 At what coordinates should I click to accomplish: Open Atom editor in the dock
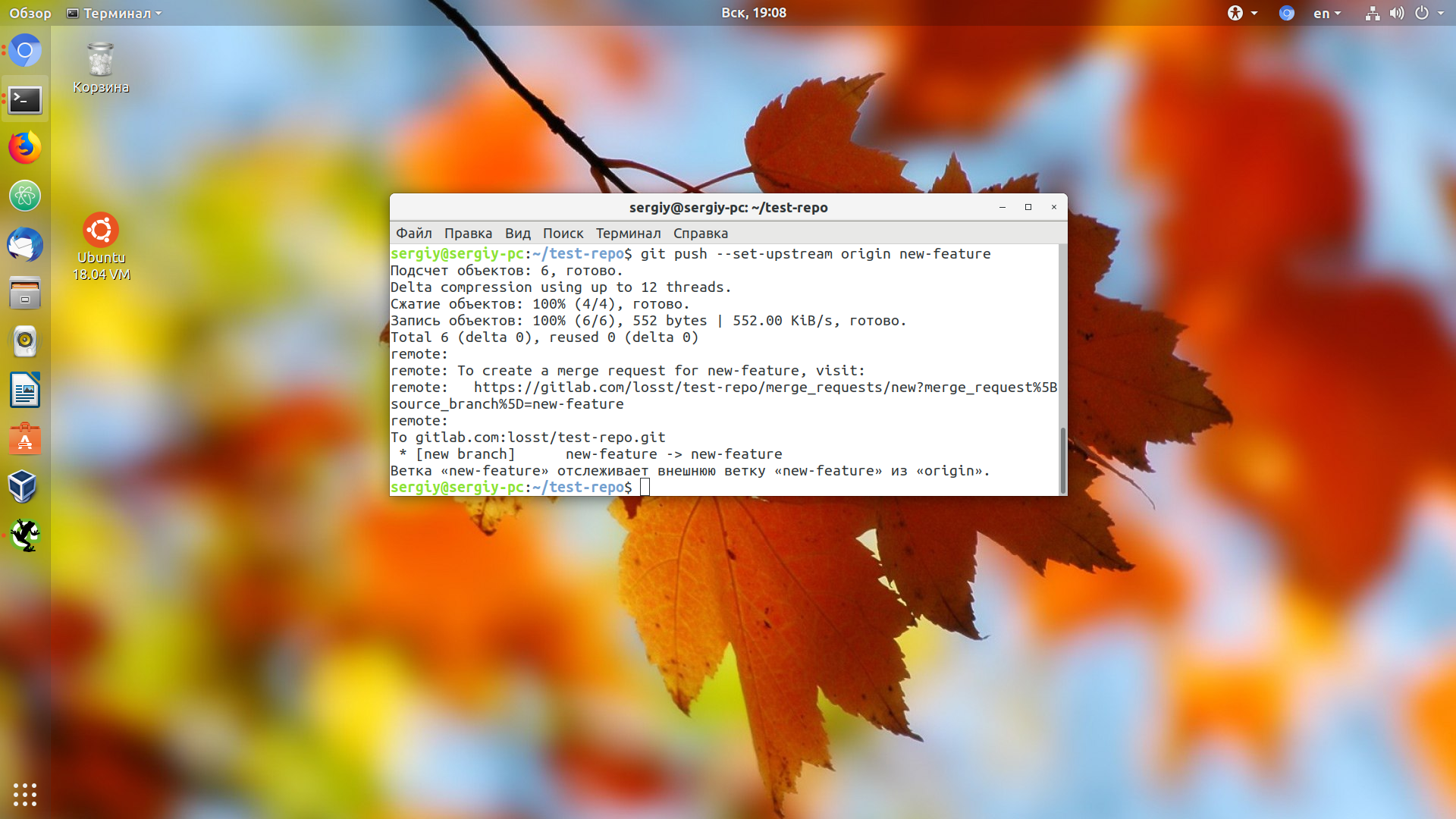coord(25,196)
